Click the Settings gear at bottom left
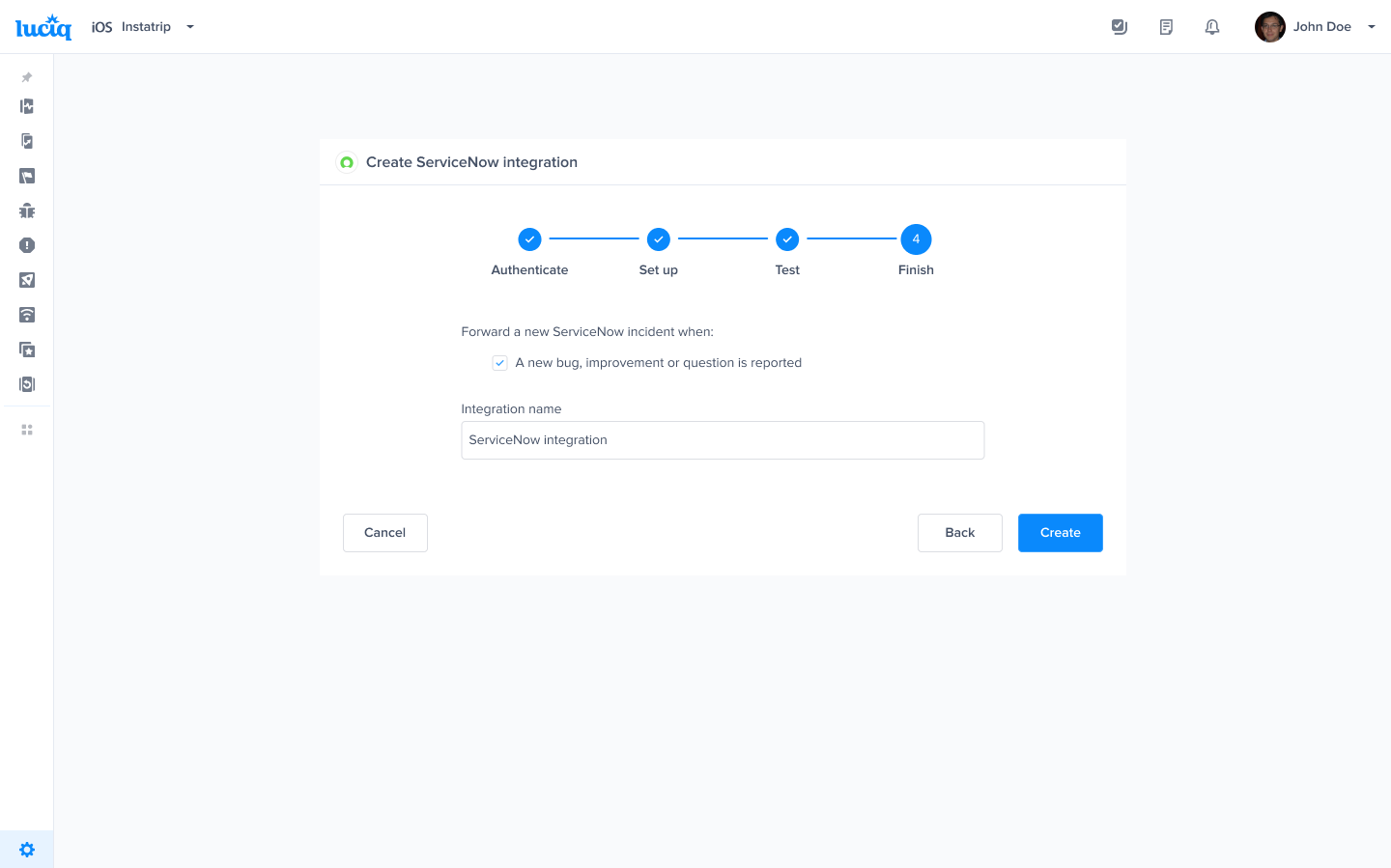Image resolution: width=1391 pixels, height=868 pixels. [26, 849]
